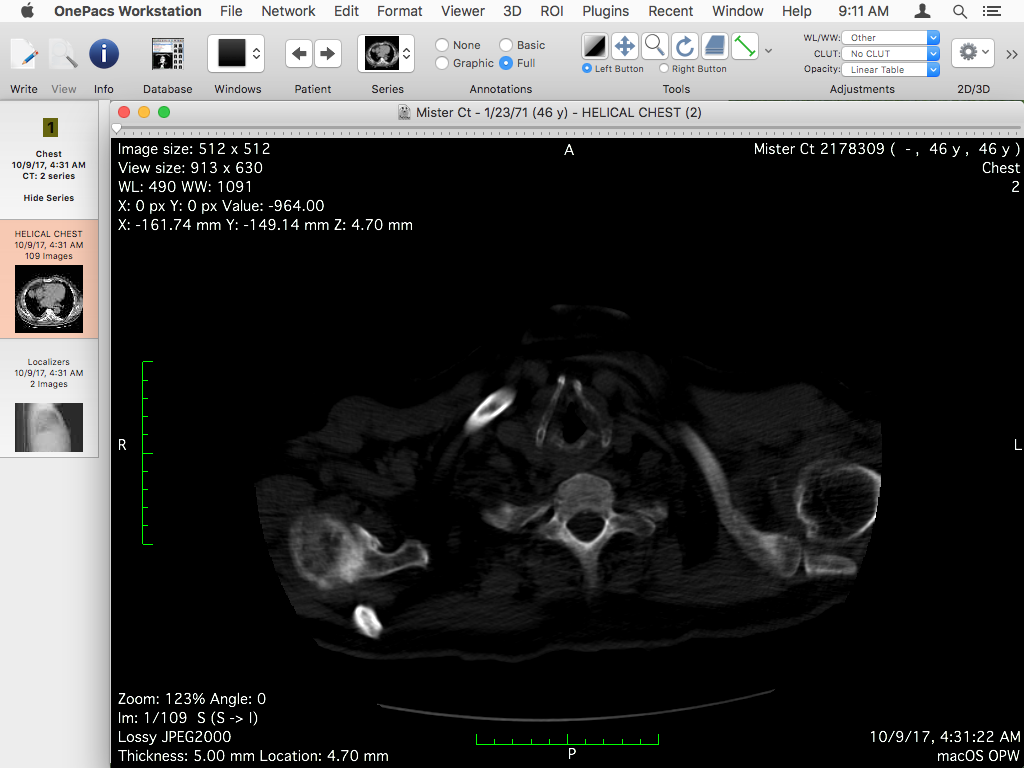Select the Zoom magnifier tool
Screen dimensions: 1024x768
(654, 46)
